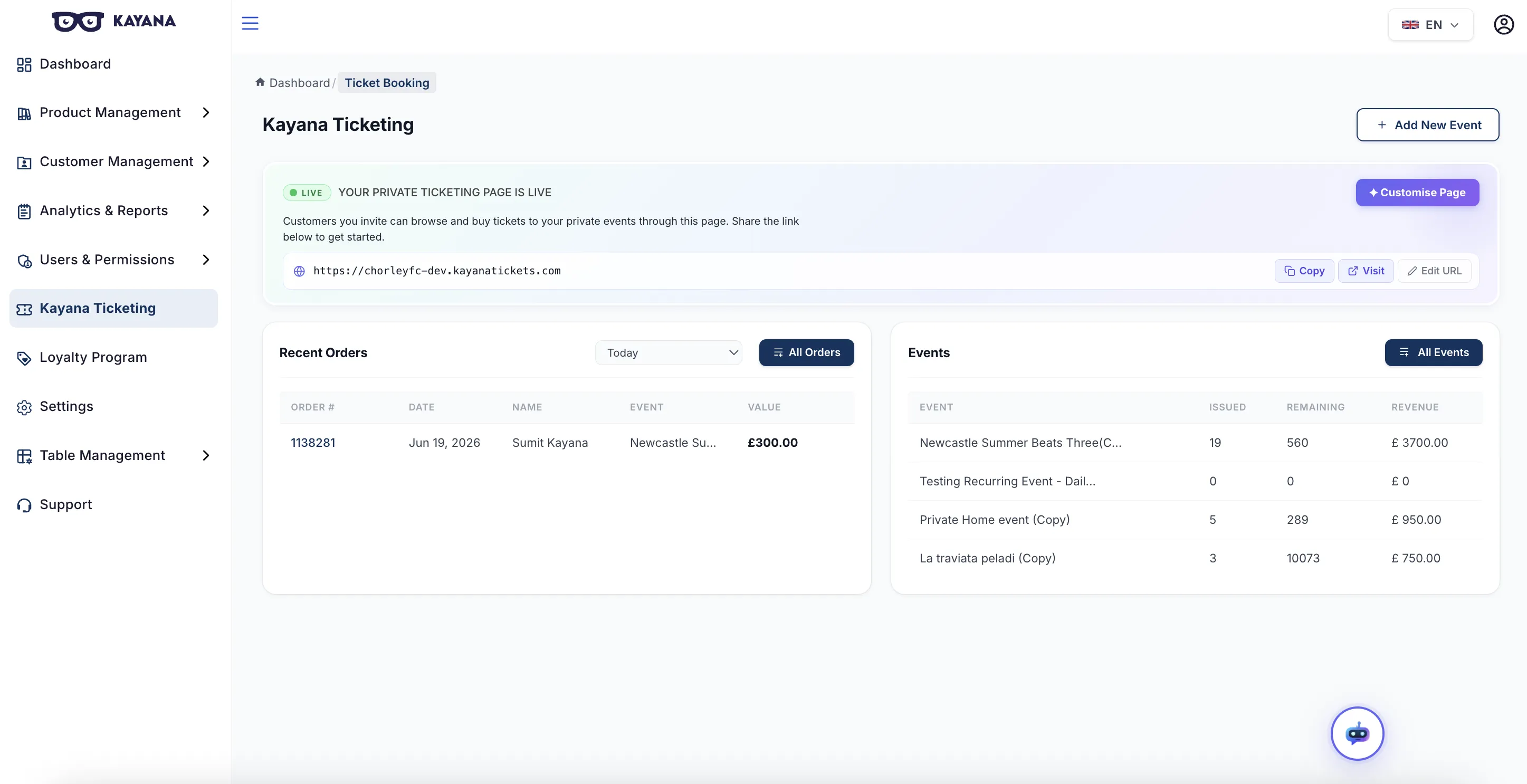1527x784 pixels.
Task: Click the ISSUED column header
Action: coord(1227,407)
